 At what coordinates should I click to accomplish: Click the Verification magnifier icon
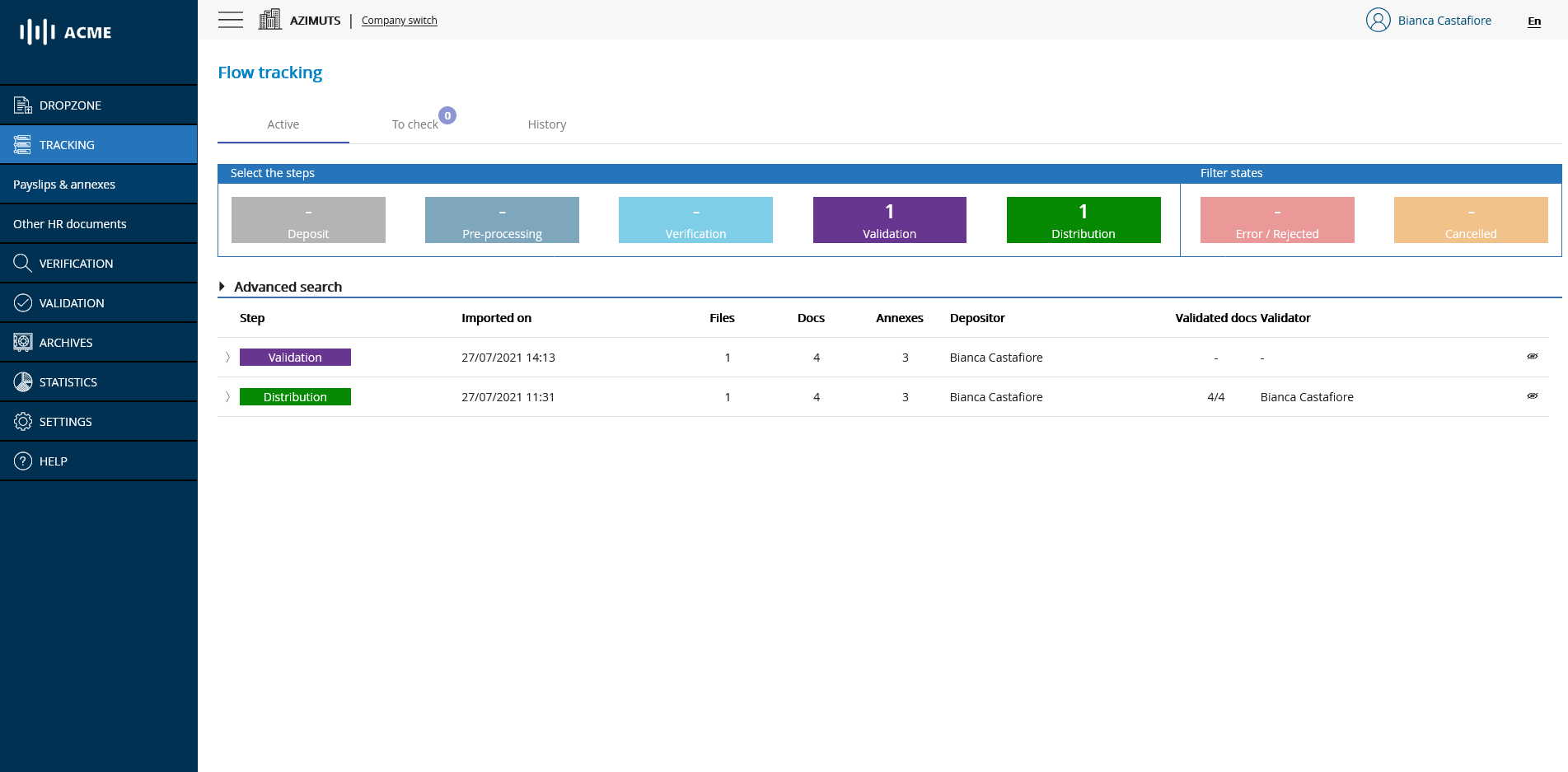point(22,263)
